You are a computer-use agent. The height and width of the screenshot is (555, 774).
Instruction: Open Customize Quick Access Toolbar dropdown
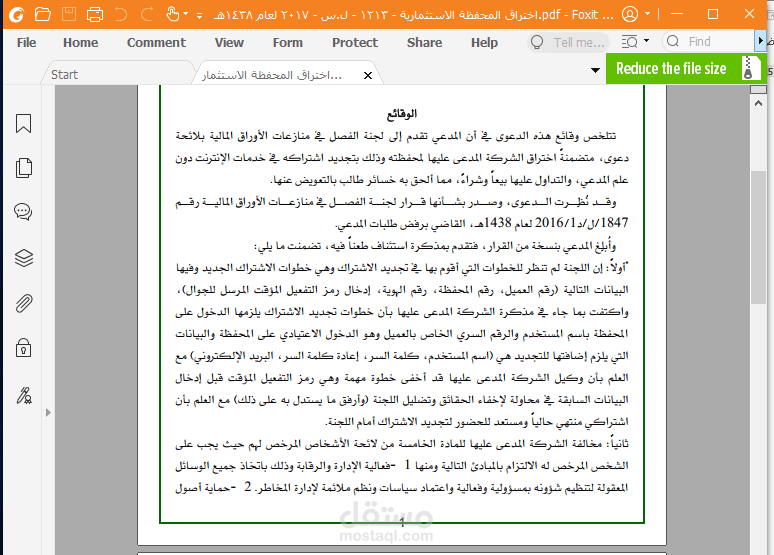199,16
